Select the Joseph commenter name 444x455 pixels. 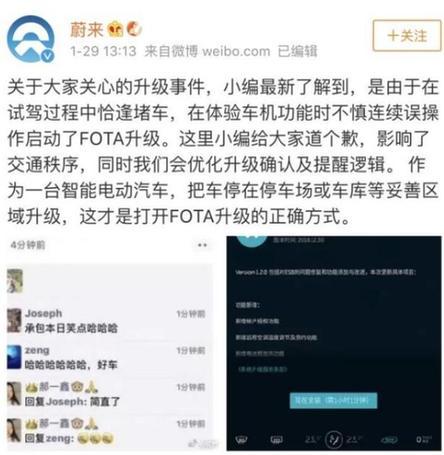pyautogui.click(x=43, y=313)
